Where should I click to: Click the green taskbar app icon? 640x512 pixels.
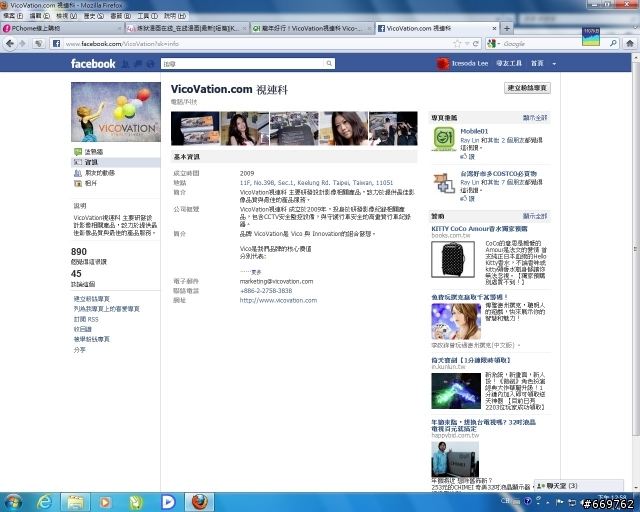(136, 502)
